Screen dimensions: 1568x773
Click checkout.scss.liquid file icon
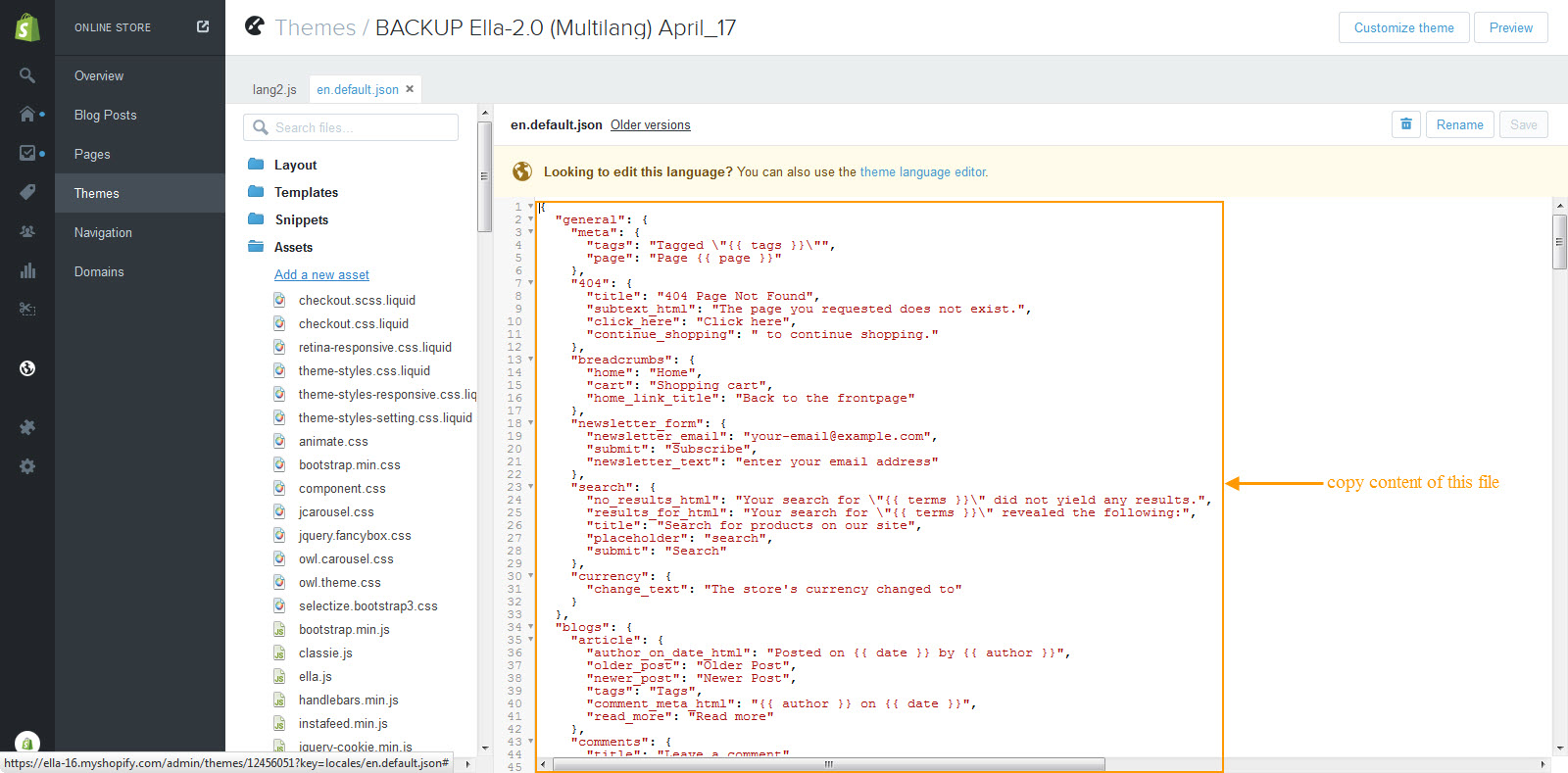pyautogui.click(x=280, y=300)
